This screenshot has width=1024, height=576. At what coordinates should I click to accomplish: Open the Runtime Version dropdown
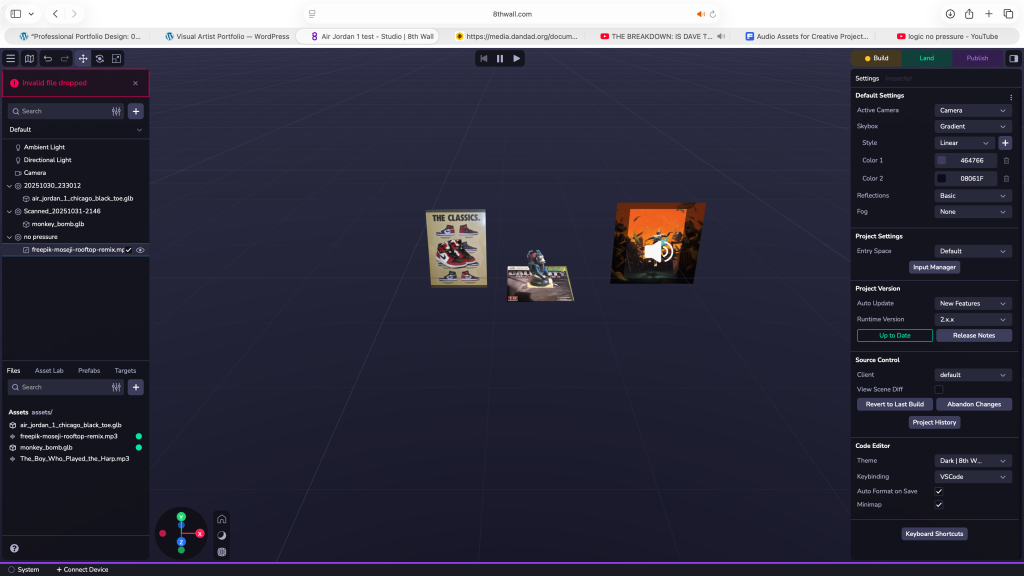973,320
